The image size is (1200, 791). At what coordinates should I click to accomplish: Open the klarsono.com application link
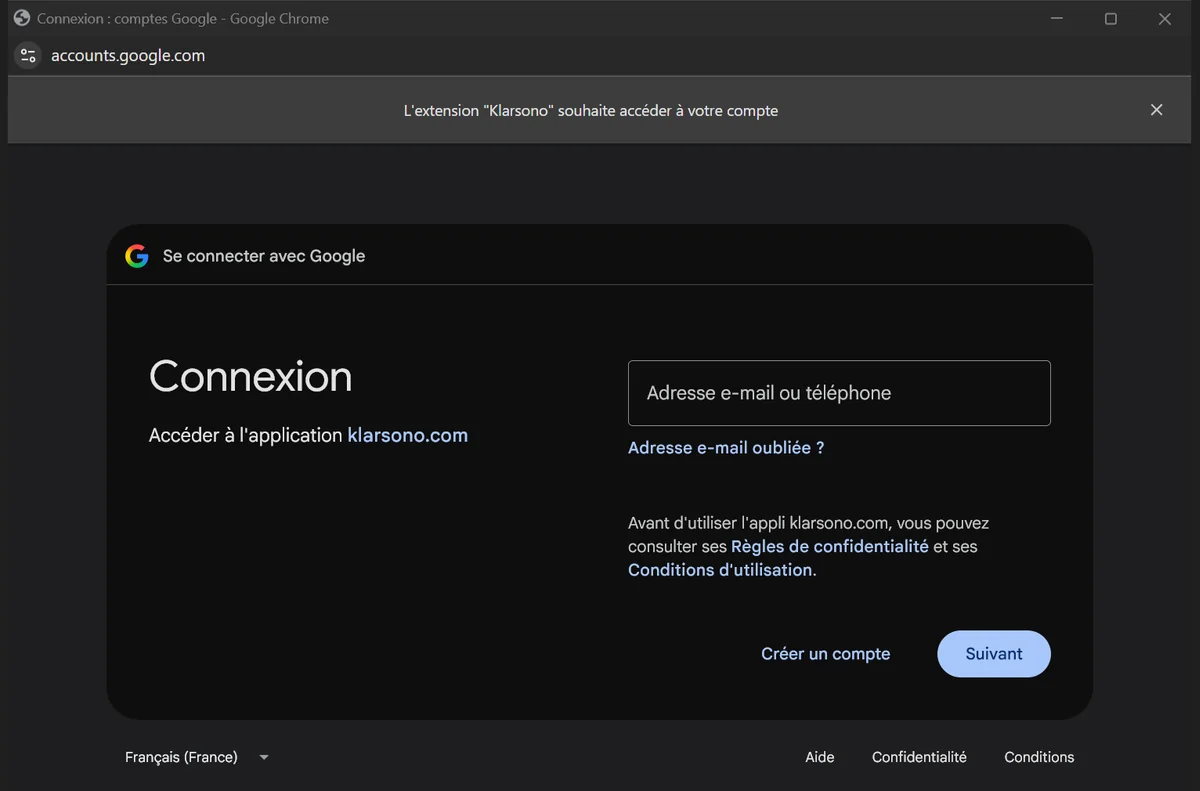[407, 435]
